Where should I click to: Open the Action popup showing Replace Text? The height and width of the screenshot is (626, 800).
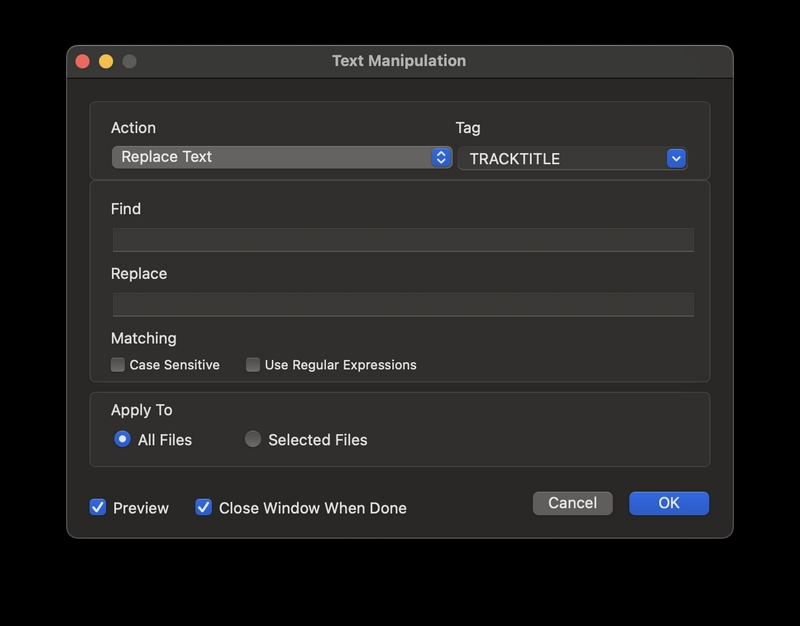(x=282, y=157)
